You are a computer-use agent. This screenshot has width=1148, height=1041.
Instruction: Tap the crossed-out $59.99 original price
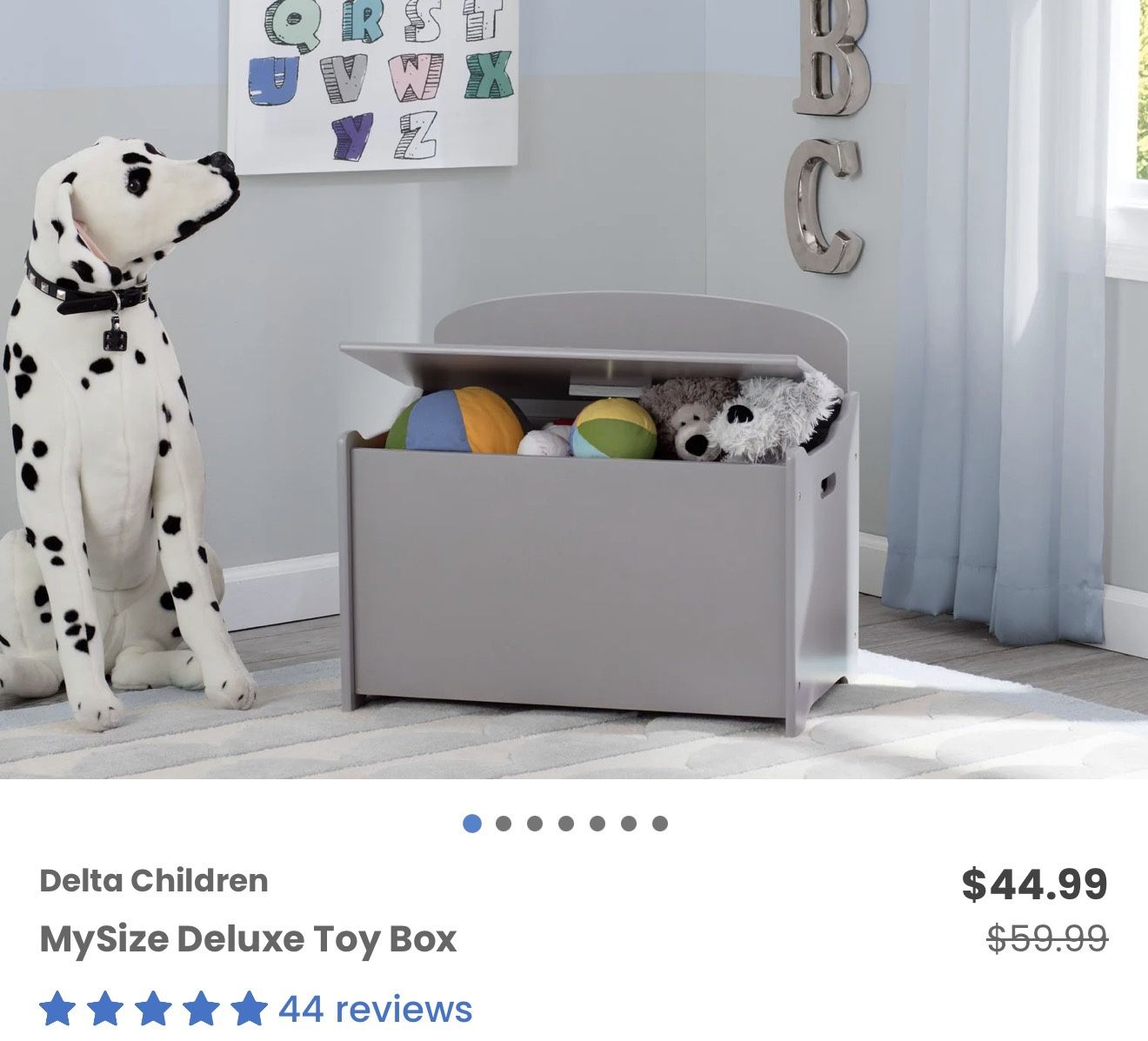[1047, 938]
